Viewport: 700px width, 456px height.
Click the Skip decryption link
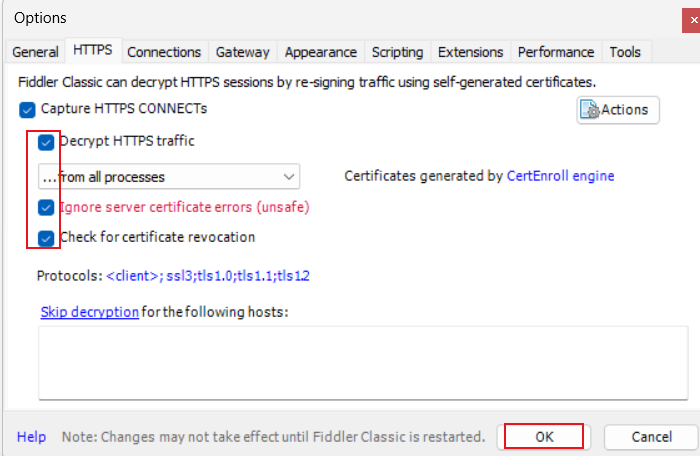90,312
